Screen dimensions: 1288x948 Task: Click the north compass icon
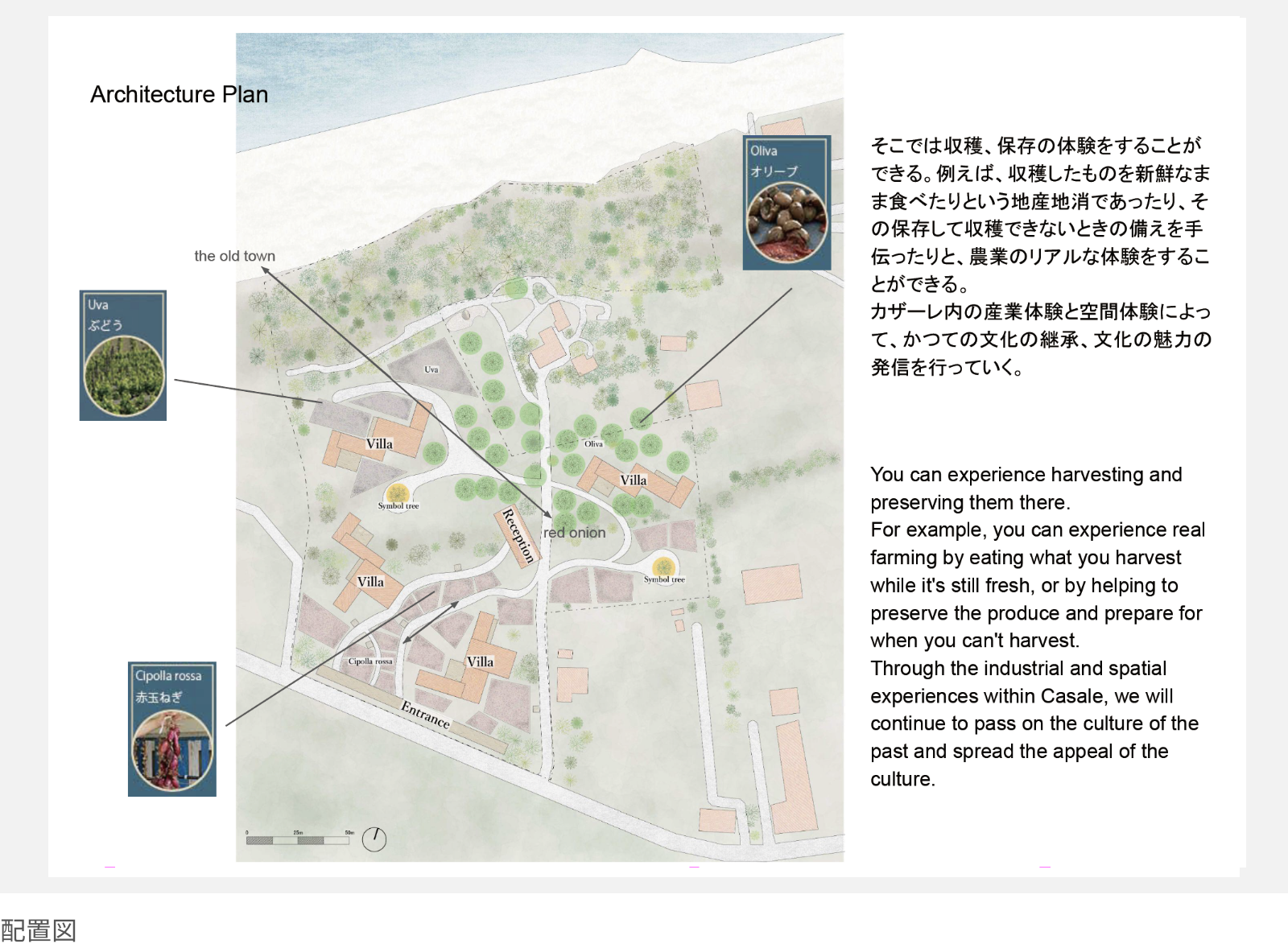(374, 839)
